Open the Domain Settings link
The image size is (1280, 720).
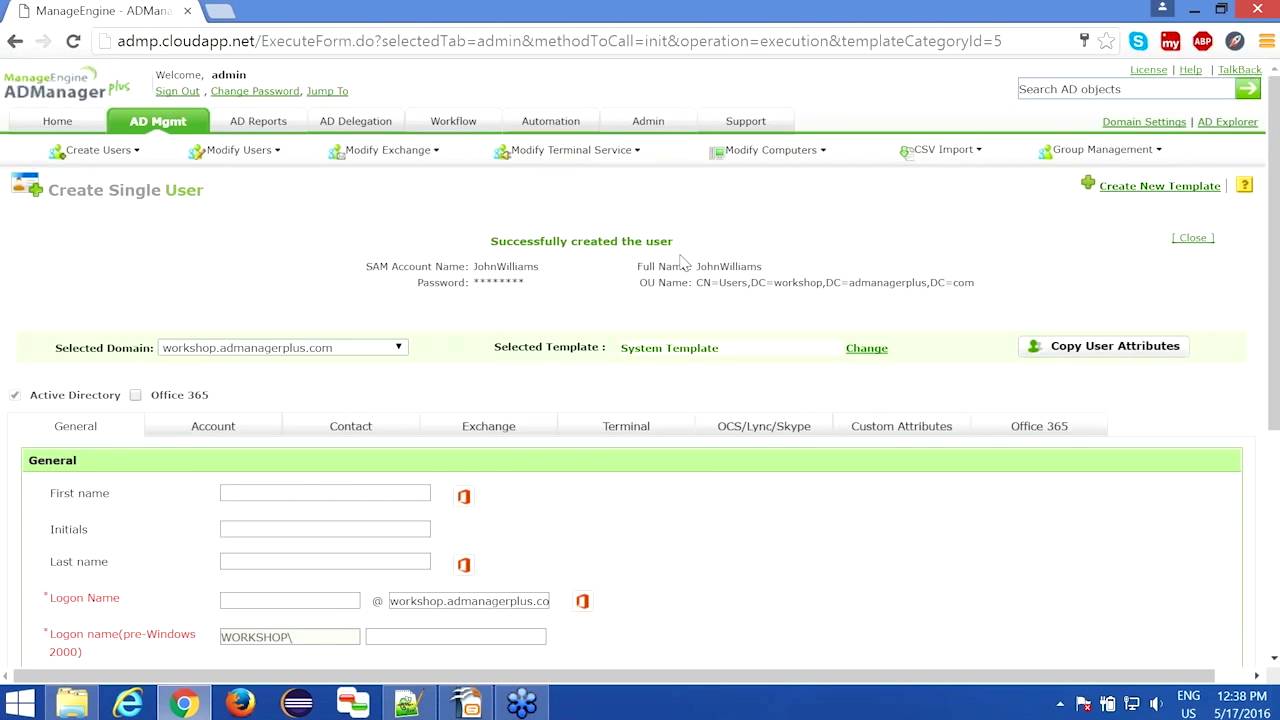(1144, 122)
